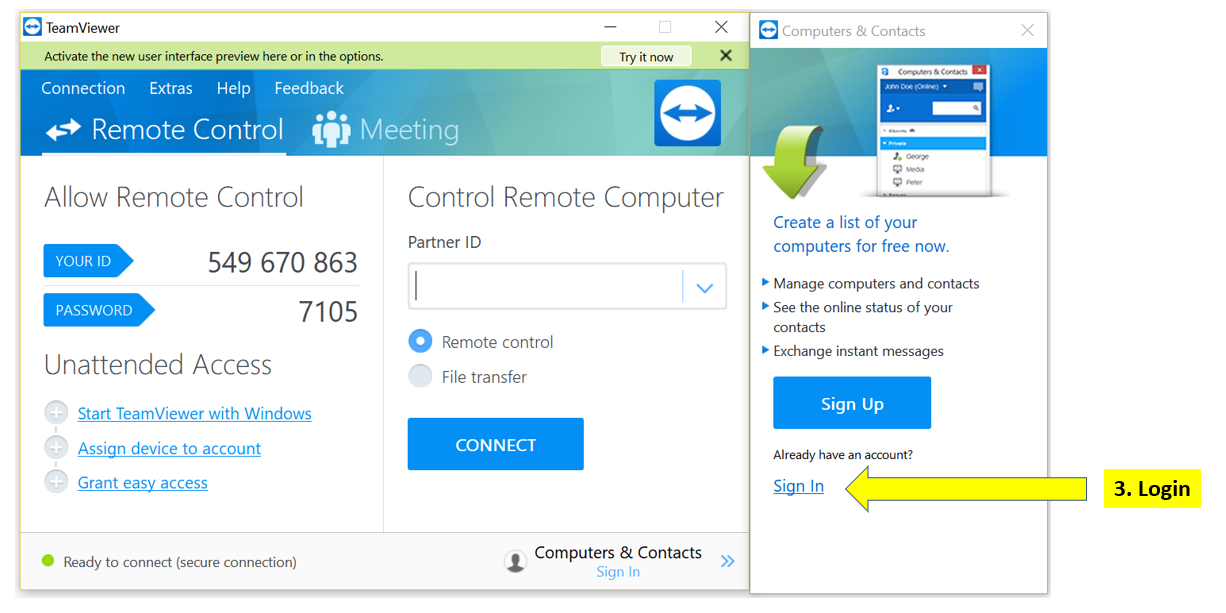The height and width of the screenshot is (613, 1226).
Task: Click plus icon beside Assign device to account
Action: pos(57,448)
